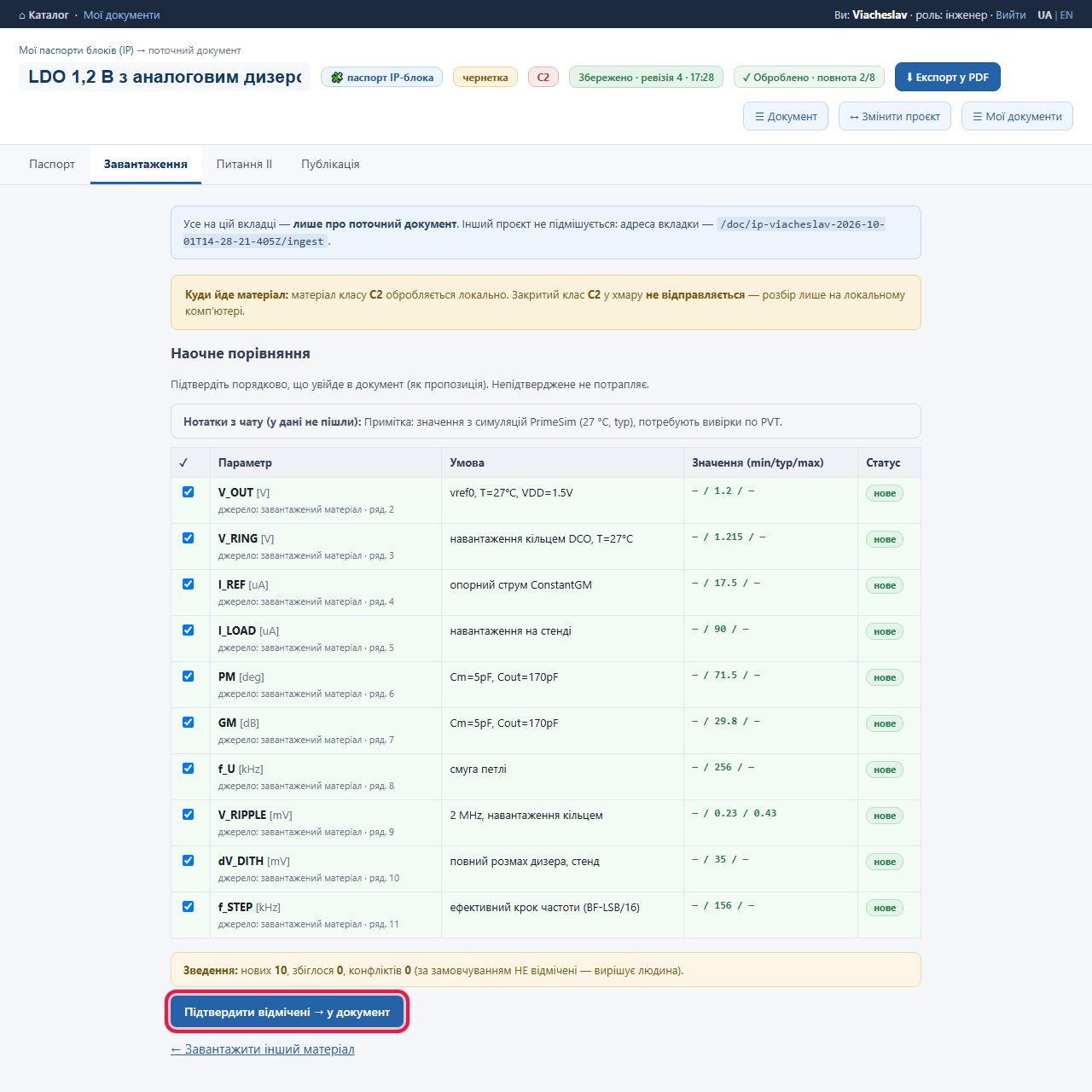Toggle the f_STEP row checkbox
This screenshot has height=1092, width=1092.
pyautogui.click(x=188, y=907)
